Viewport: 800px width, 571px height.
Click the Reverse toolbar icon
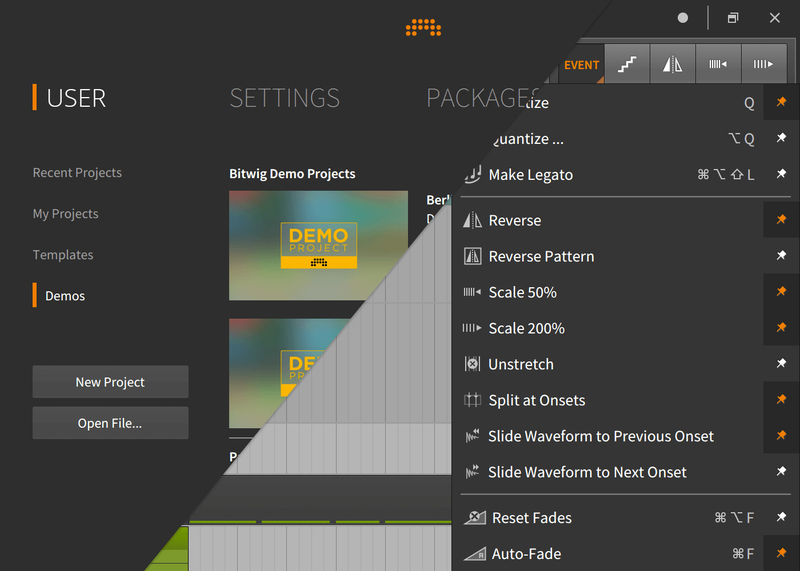click(x=672, y=65)
